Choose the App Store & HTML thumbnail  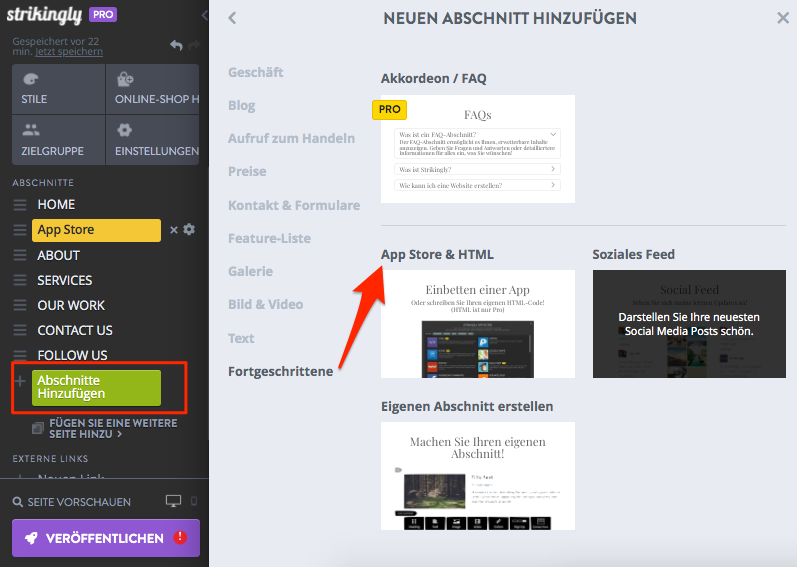tap(478, 324)
